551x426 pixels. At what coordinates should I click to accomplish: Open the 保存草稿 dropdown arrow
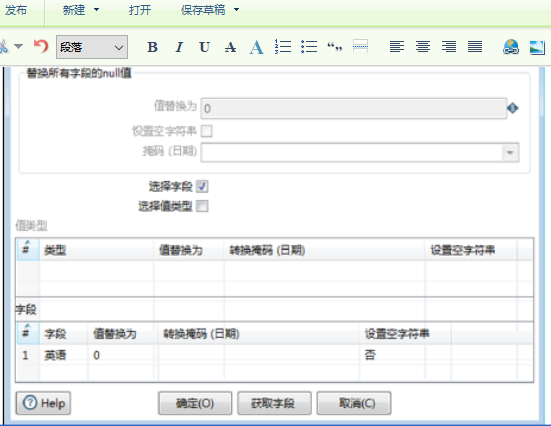[x=236, y=10]
